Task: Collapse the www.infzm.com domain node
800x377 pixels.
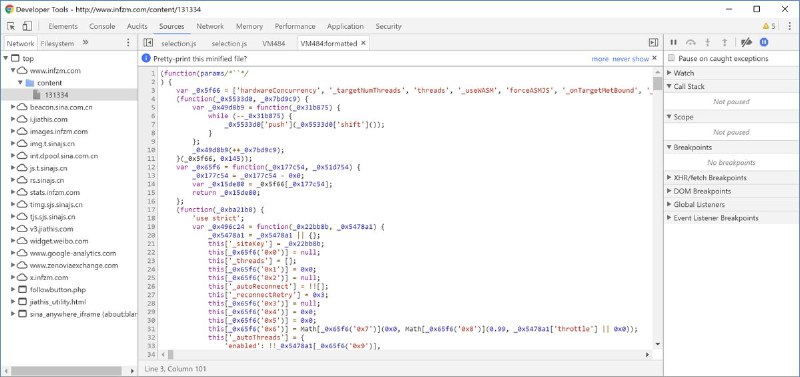Action: [x=13, y=70]
